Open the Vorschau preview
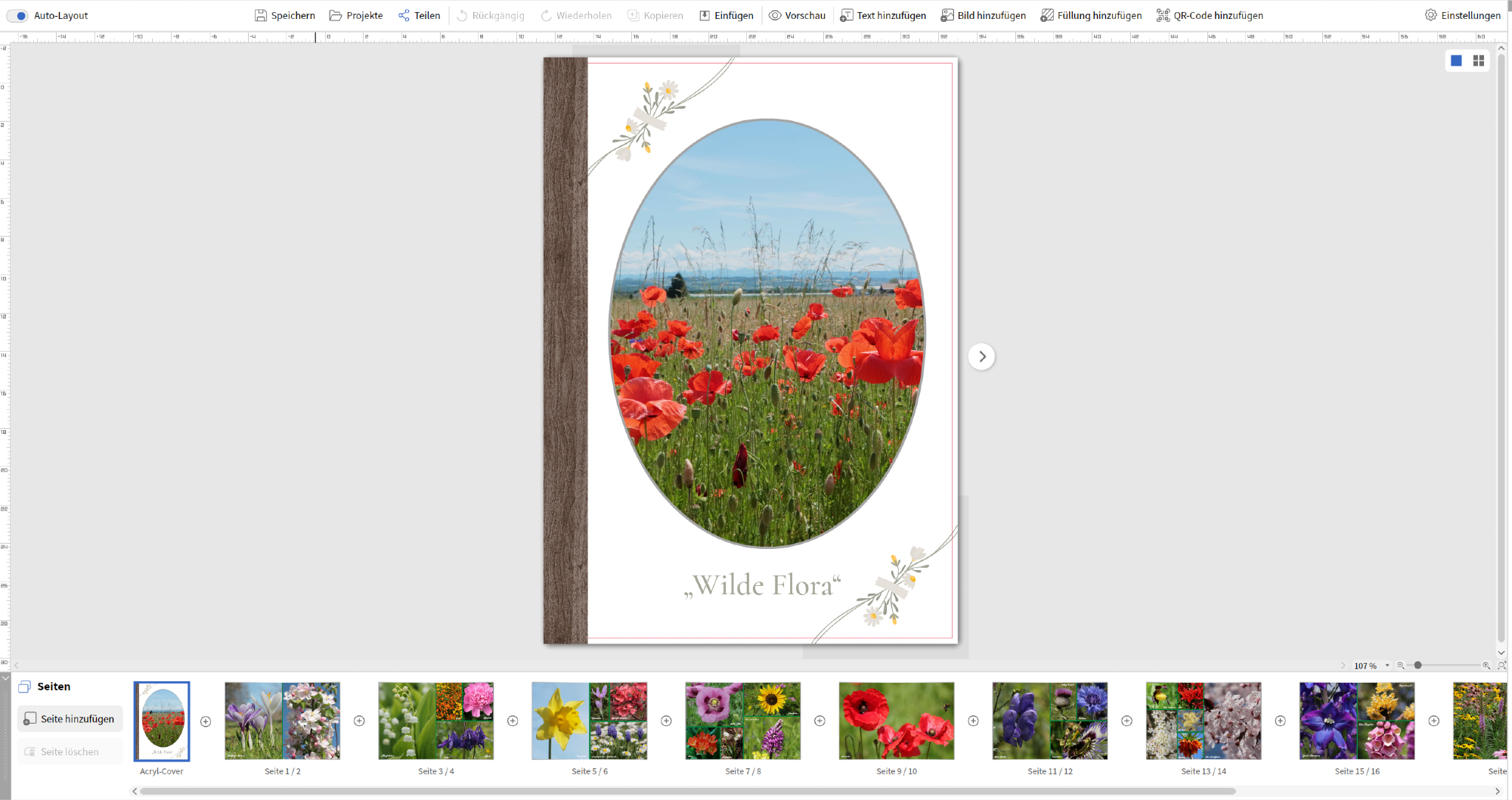Viewport: 1512px width, 800px height. tap(797, 15)
